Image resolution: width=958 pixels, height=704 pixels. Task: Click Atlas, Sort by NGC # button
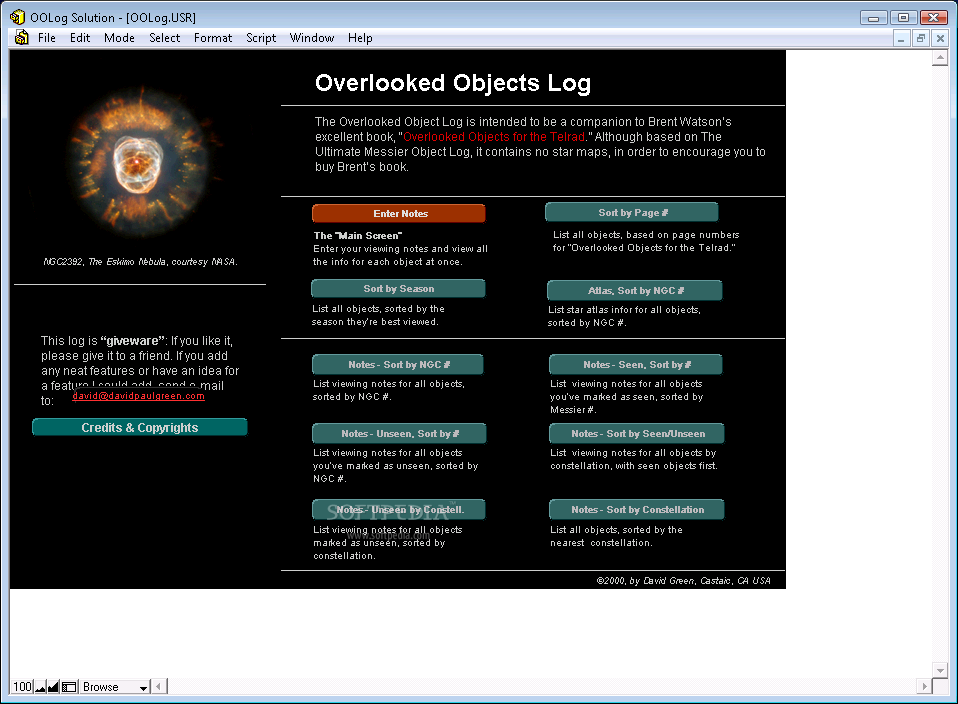[635, 290]
